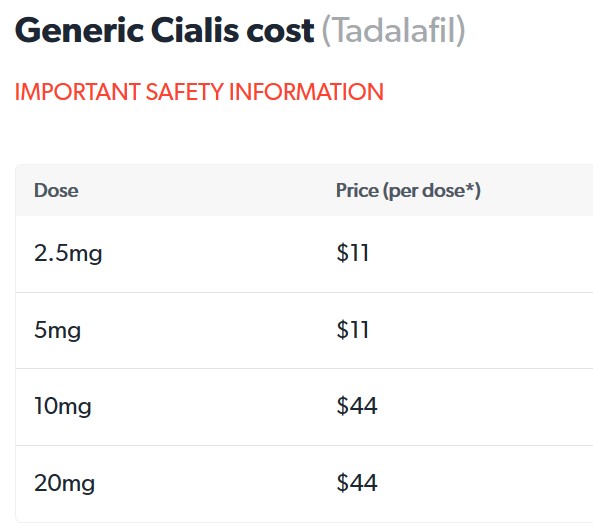This screenshot has height=526, width=593.
Task: Click the 5mg dose cell
Action: [x=57, y=330]
